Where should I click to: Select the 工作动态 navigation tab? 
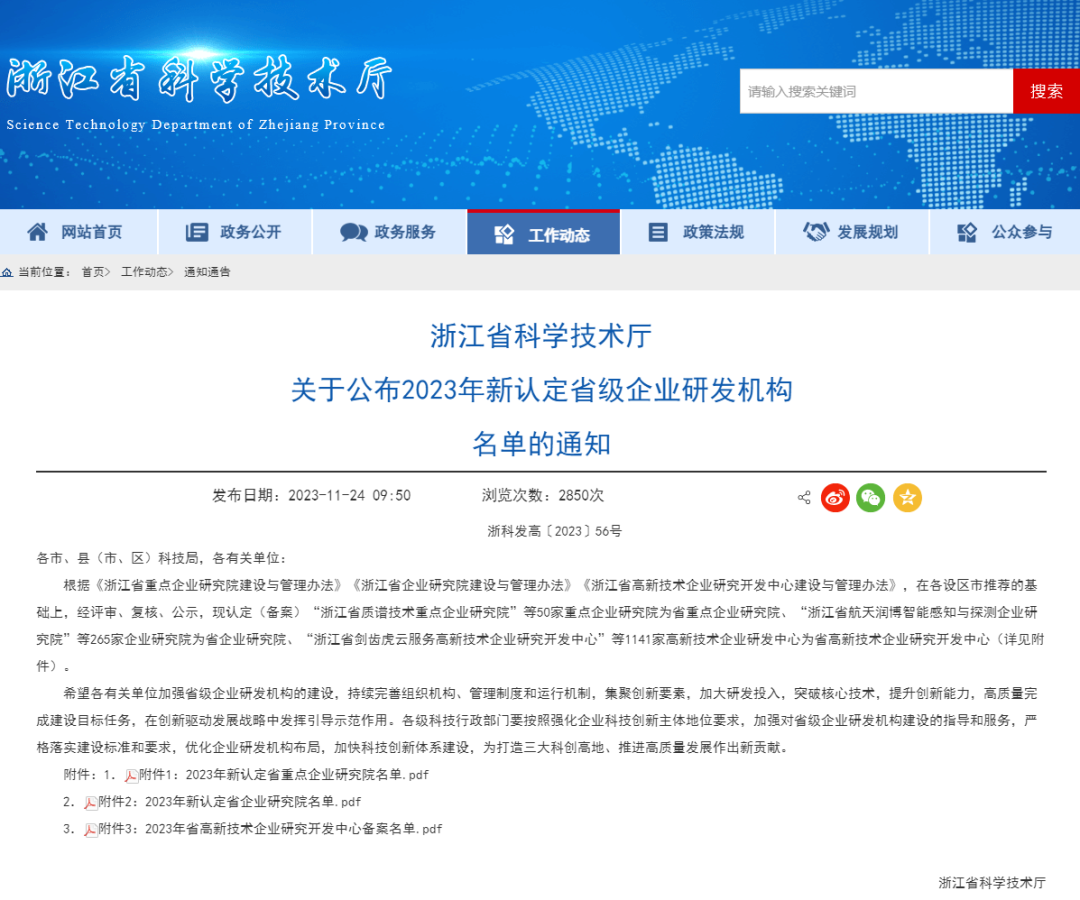pyautogui.click(x=544, y=234)
